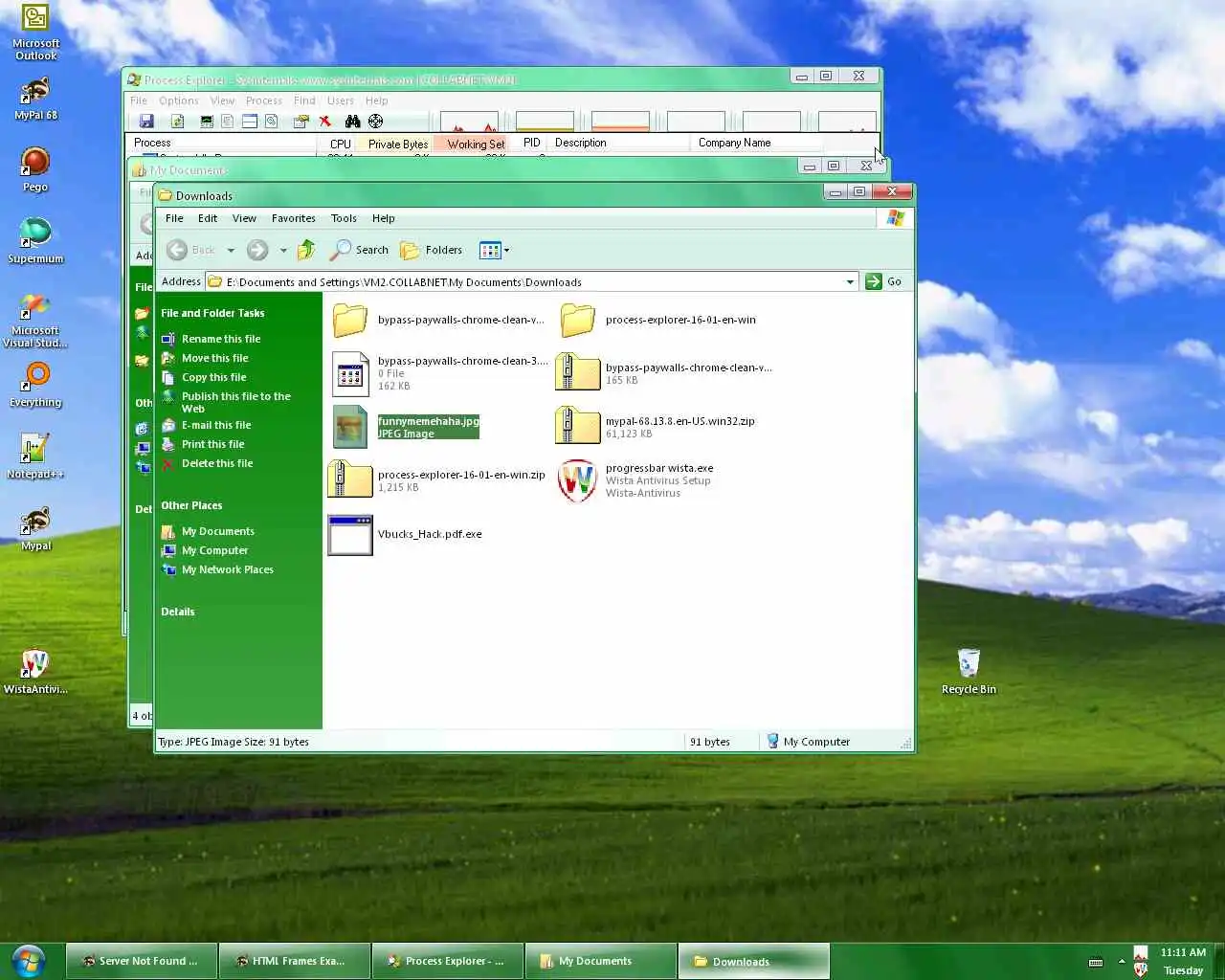Click the Refresh icon in Process Explorer toolbar

(177, 122)
